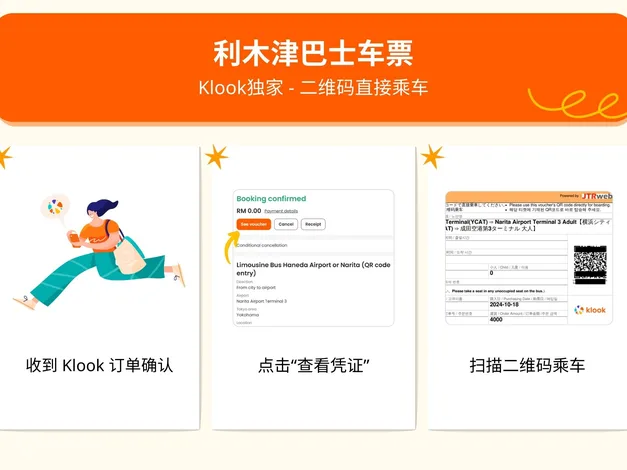Click the Booking confirmed heading
627x470 pixels.
coord(271,199)
